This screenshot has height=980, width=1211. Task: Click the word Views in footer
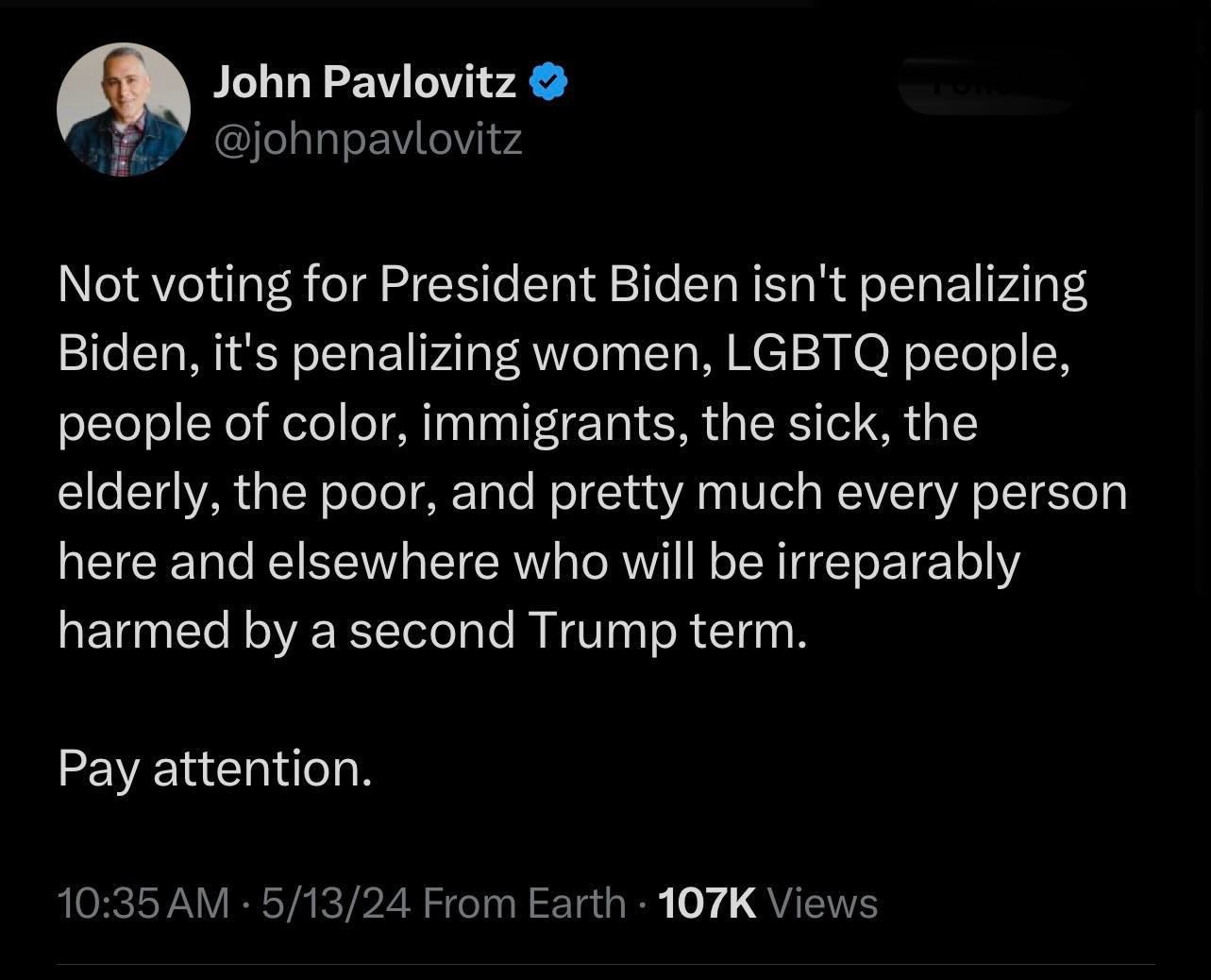point(823,904)
